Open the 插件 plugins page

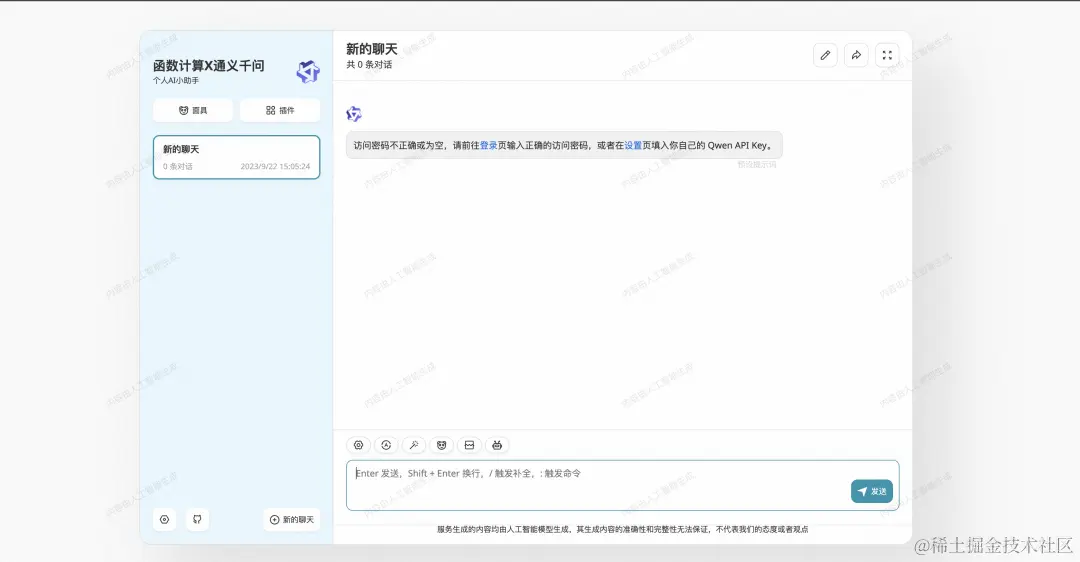point(280,110)
